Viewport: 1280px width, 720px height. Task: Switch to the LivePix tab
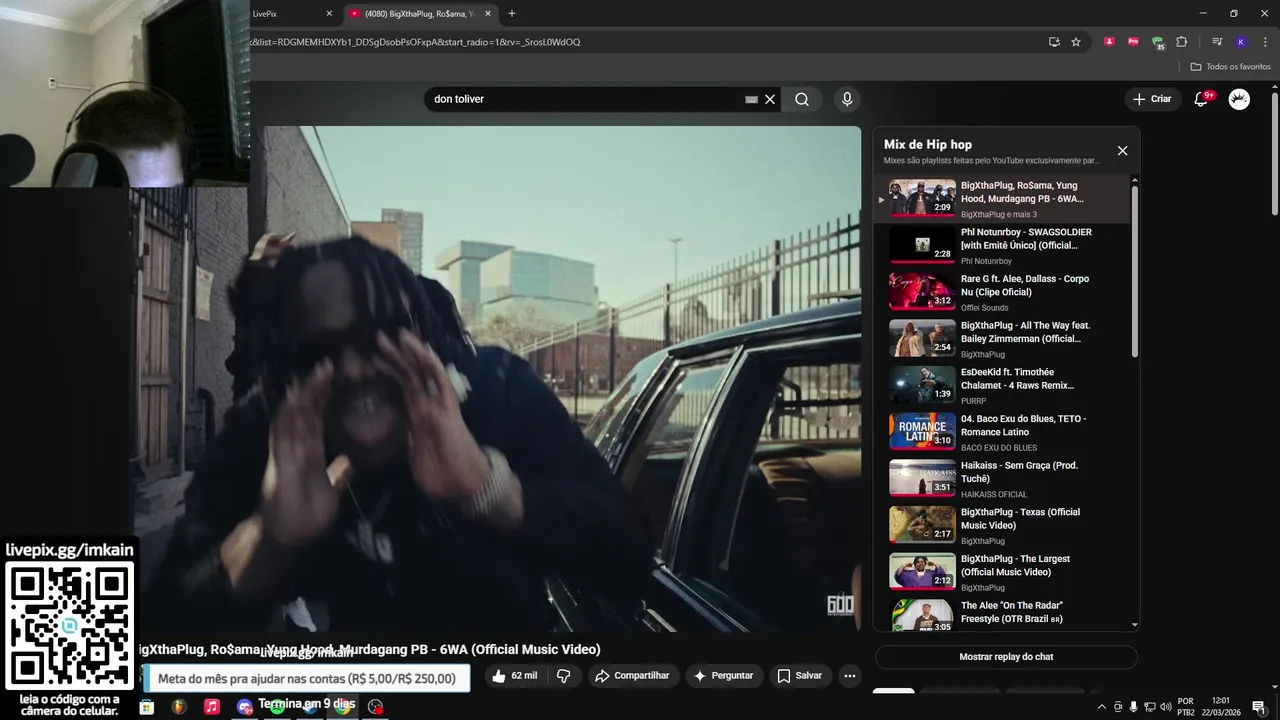coord(285,14)
